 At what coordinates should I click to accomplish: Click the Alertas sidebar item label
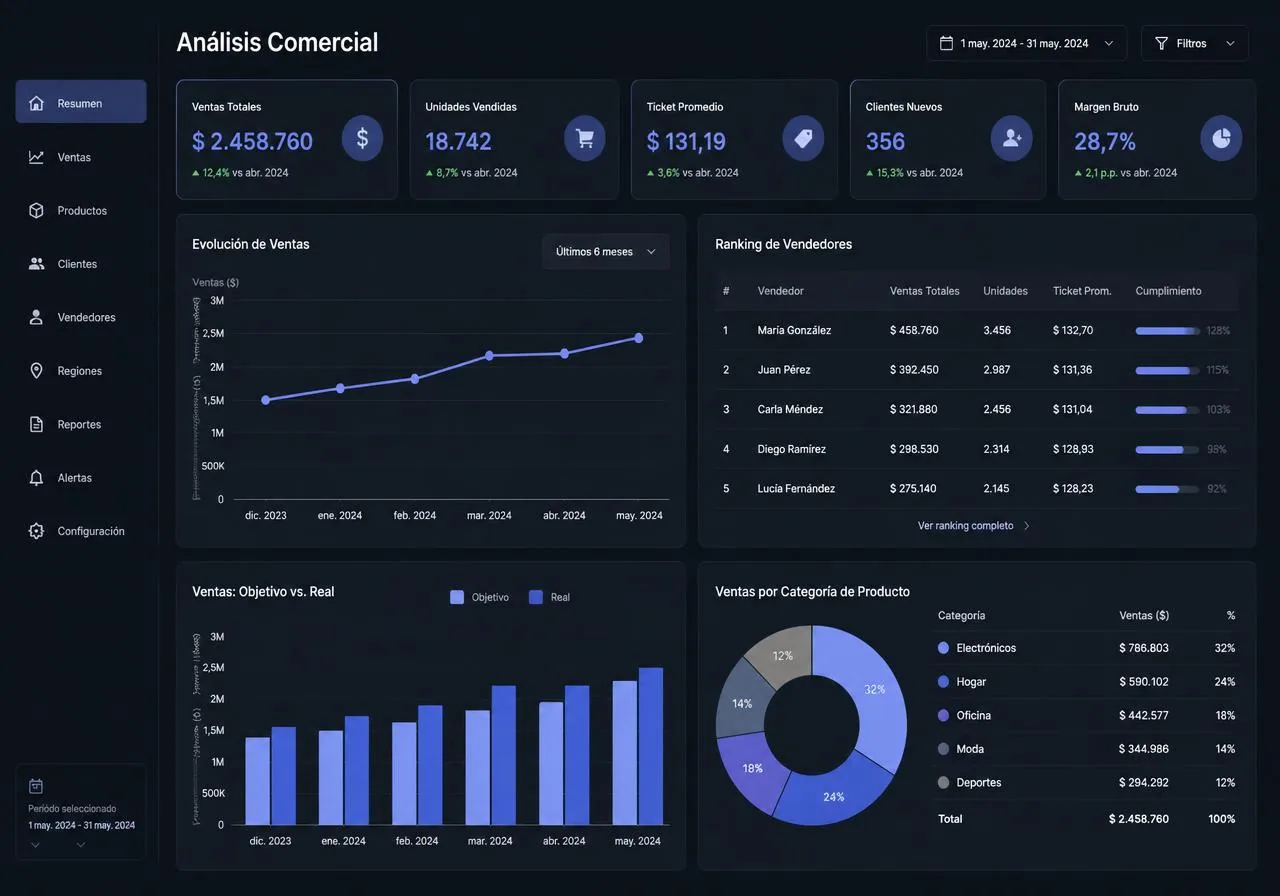75,478
